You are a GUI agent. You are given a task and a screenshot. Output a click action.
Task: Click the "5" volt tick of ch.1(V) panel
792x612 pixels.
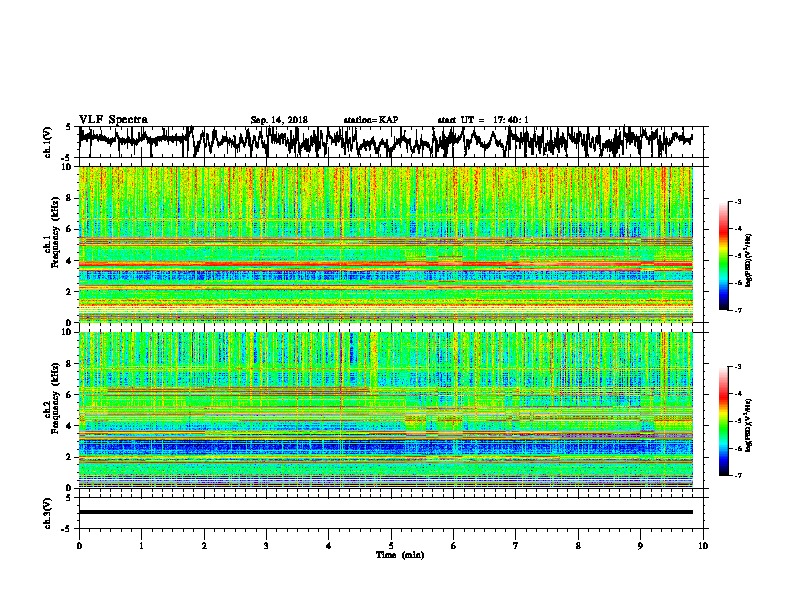pyautogui.click(x=68, y=127)
